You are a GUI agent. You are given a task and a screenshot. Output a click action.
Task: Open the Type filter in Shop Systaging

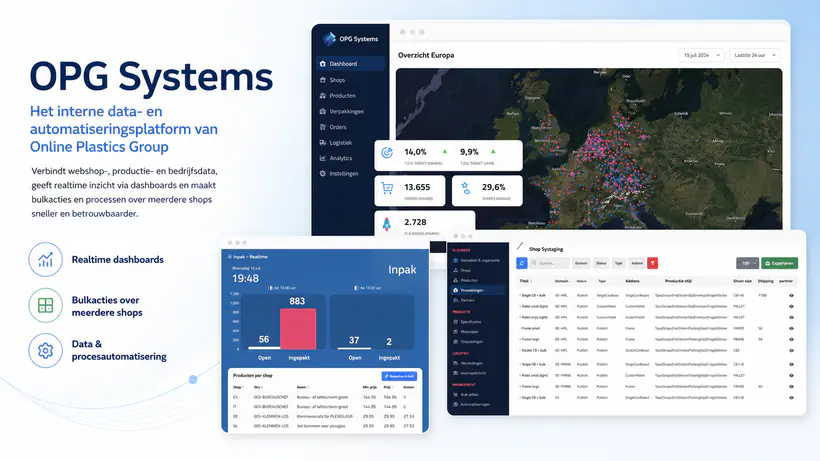point(619,263)
